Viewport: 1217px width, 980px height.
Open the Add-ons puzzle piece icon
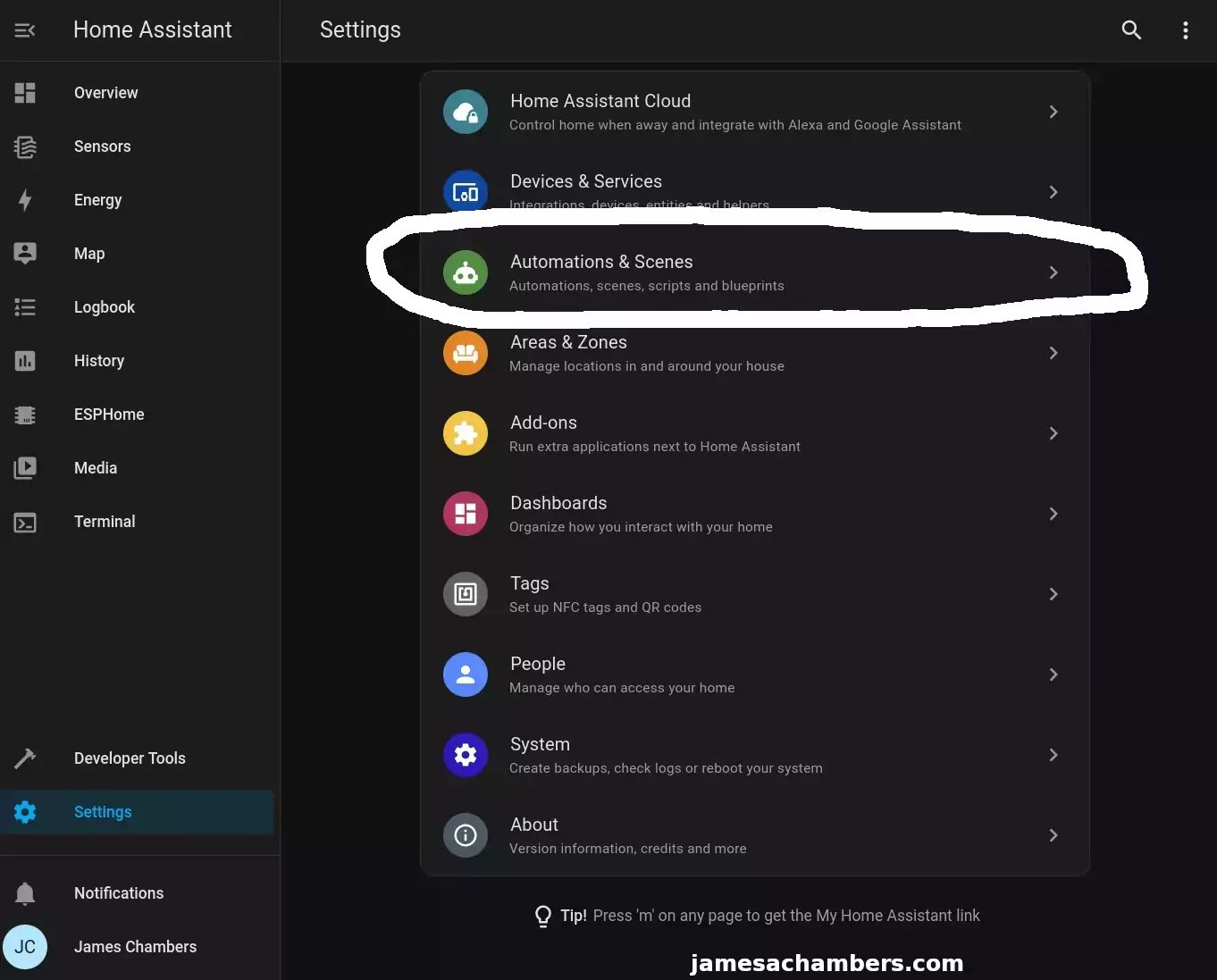(465, 433)
